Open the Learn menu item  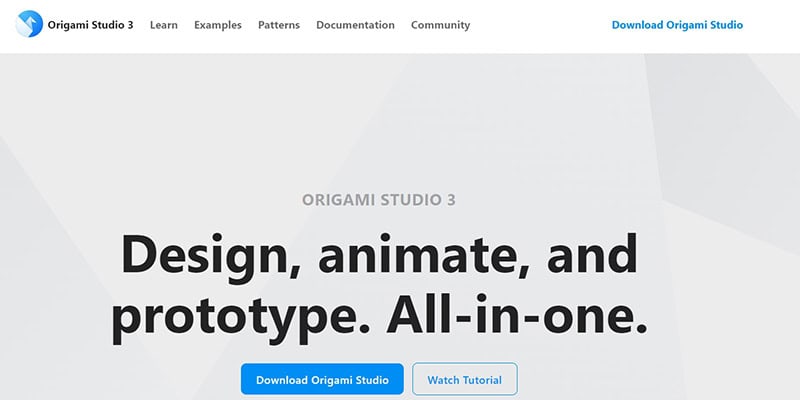(x=164, y=25)
